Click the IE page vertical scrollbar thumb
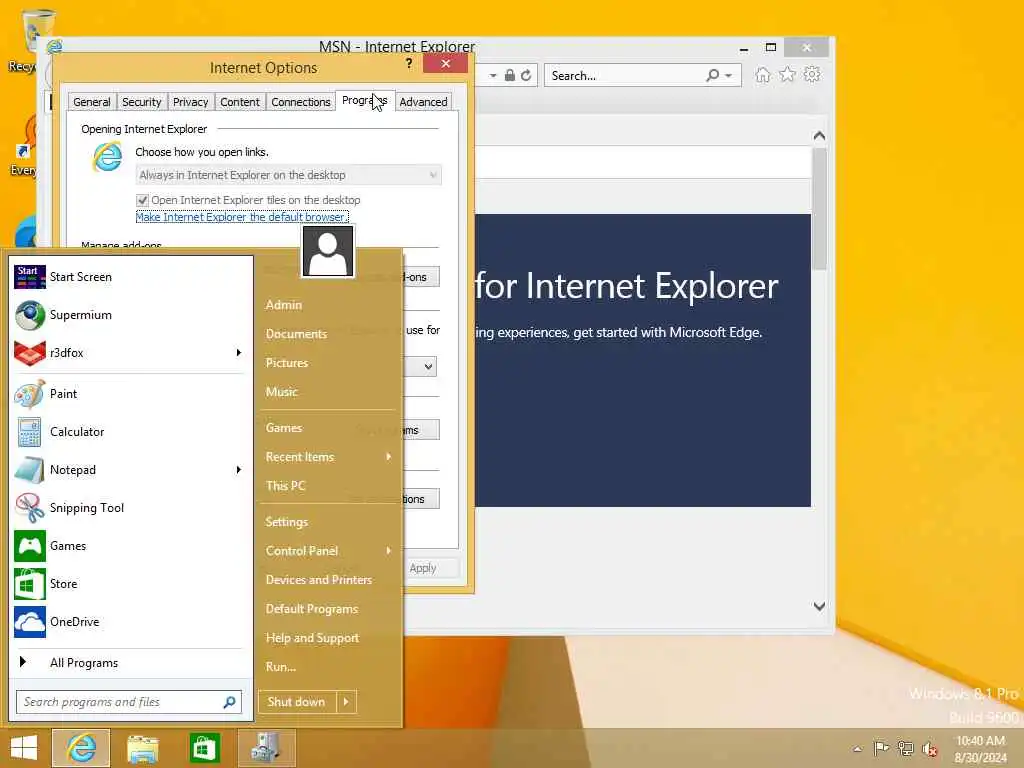1024x768 pixels. (820, 208)
